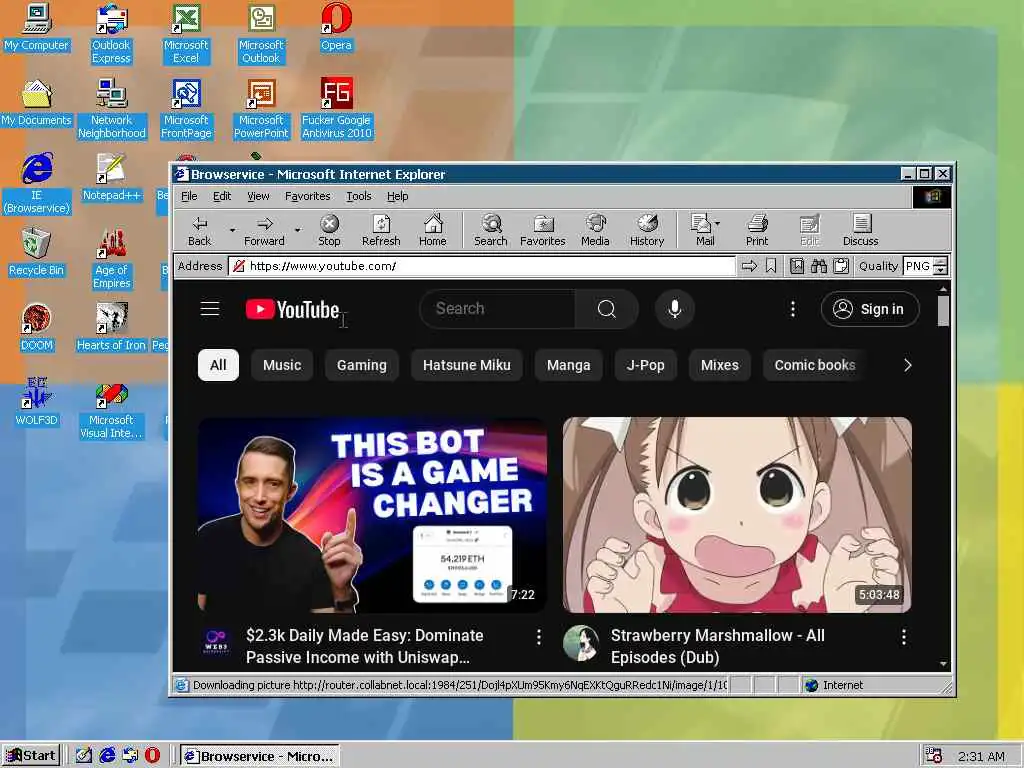
Task: Open the Back button history dropdown arrow
Action: pyautogui.click(x=232, y=231)
